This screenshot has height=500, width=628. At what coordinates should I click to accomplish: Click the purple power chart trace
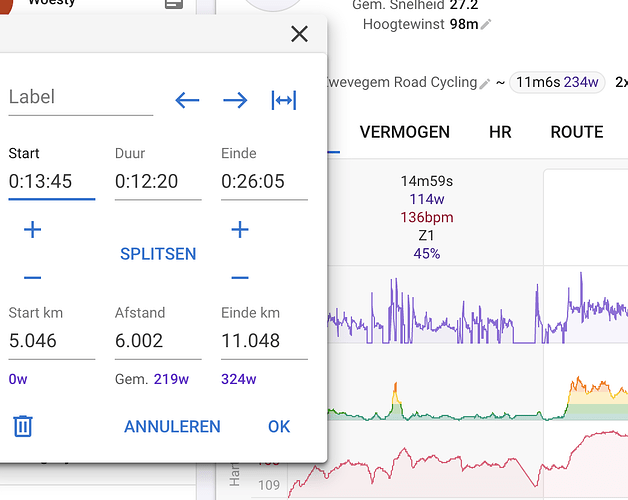coord(477,310)
